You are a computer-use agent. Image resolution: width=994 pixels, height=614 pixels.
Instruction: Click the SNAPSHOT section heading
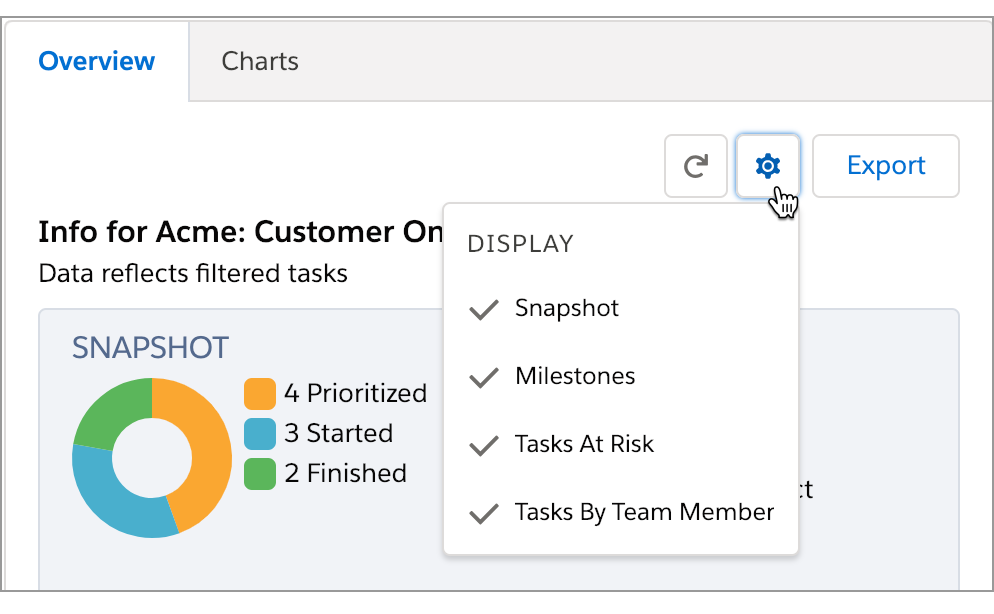point(150,347)
